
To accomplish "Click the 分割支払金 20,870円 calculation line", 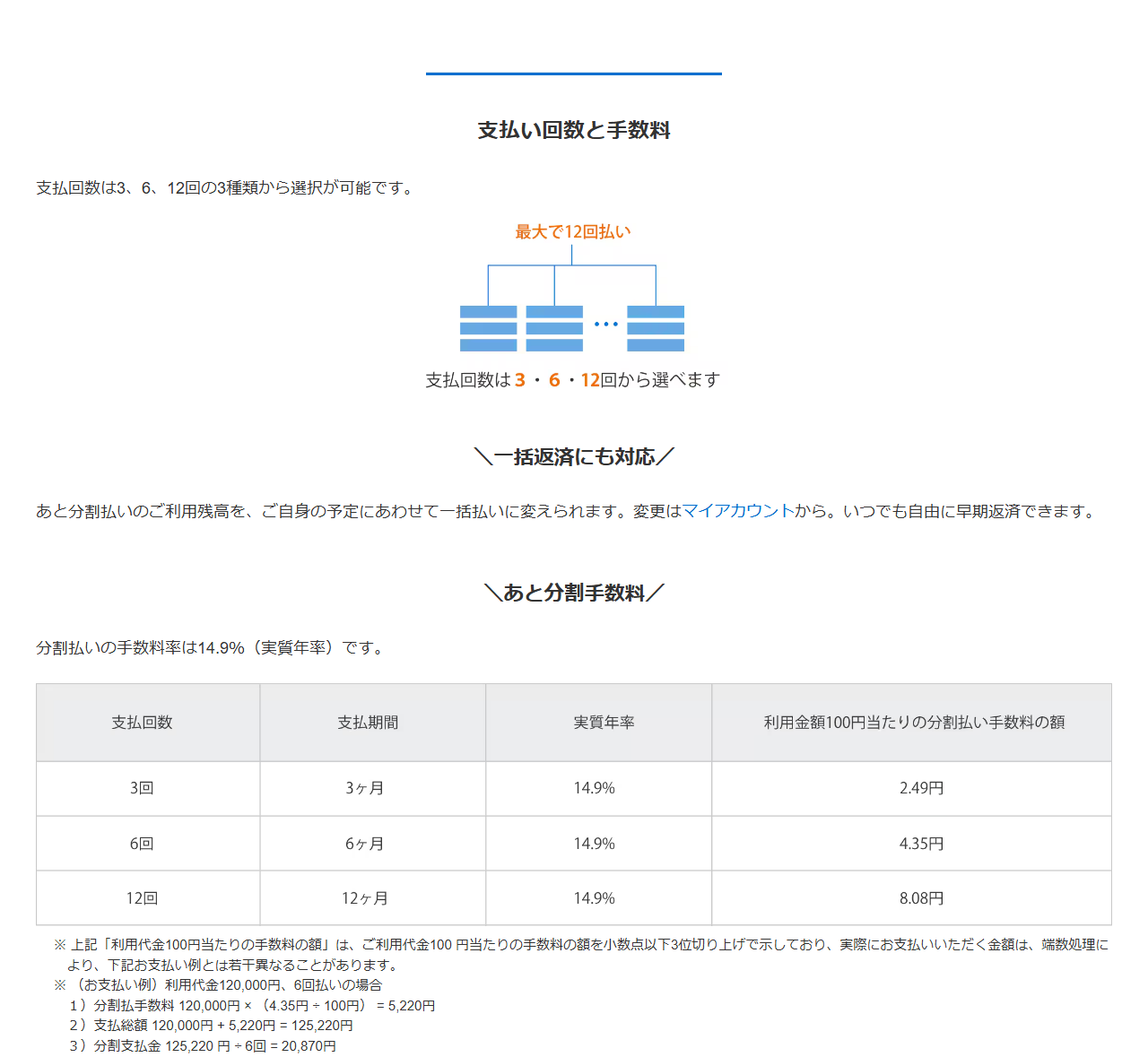I will [x=203, y=1046].
